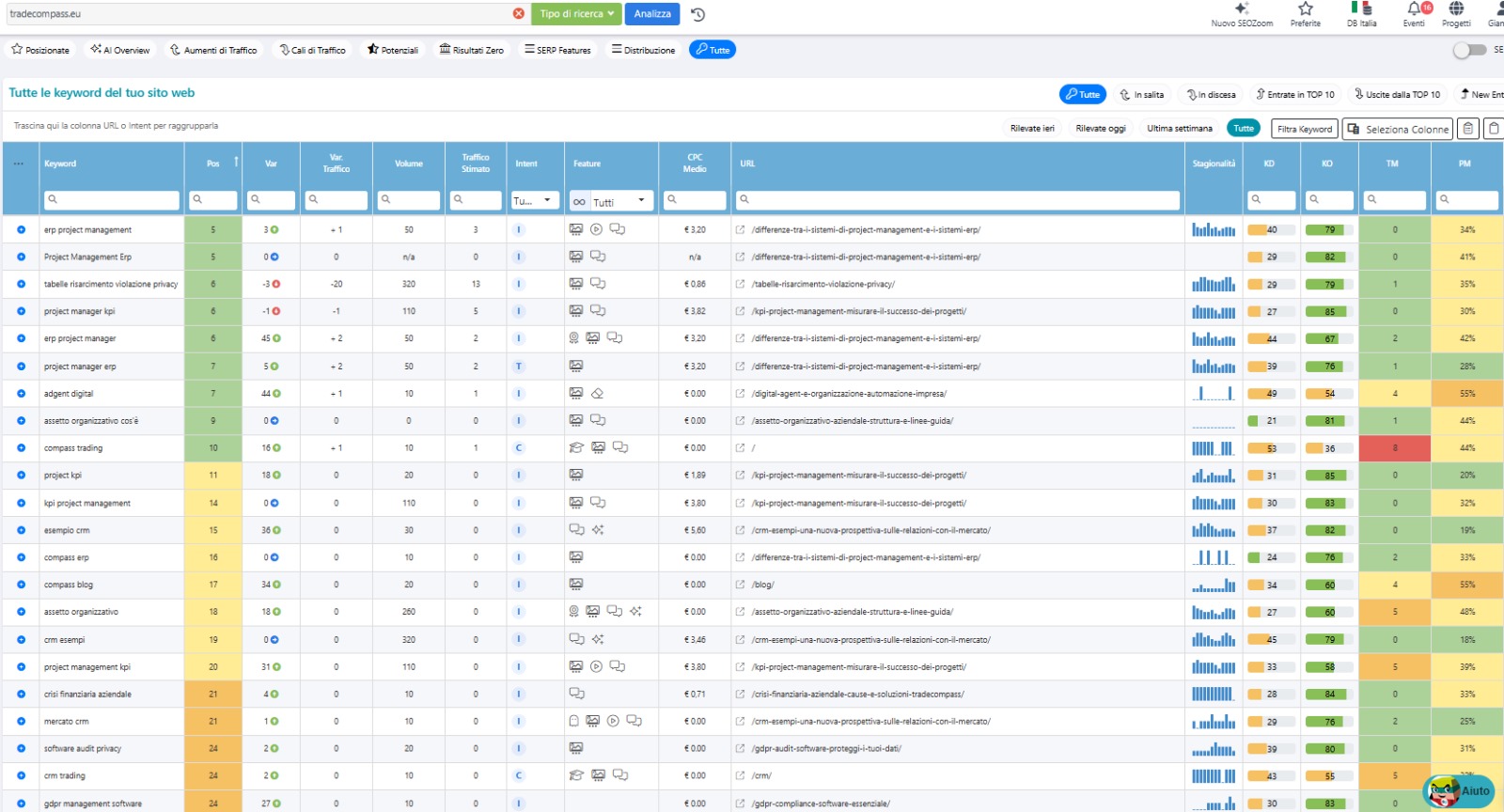Viewport: 1504px width, 812px height.
Task: Switch to the AI Overview tab
Action: pyautogui.click(x=120, y=50)
